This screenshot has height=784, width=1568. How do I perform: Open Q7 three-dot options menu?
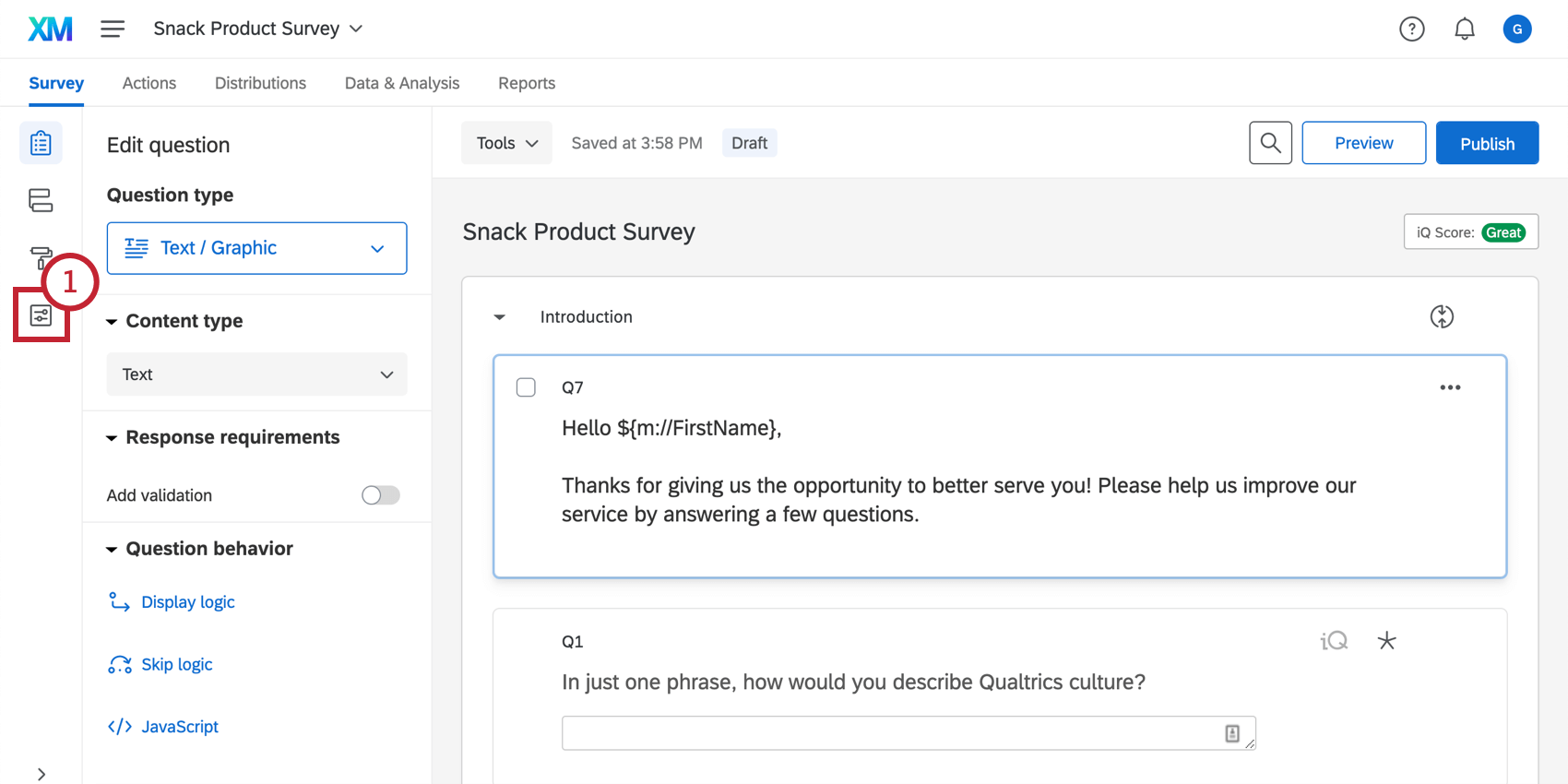(1450, 387)
